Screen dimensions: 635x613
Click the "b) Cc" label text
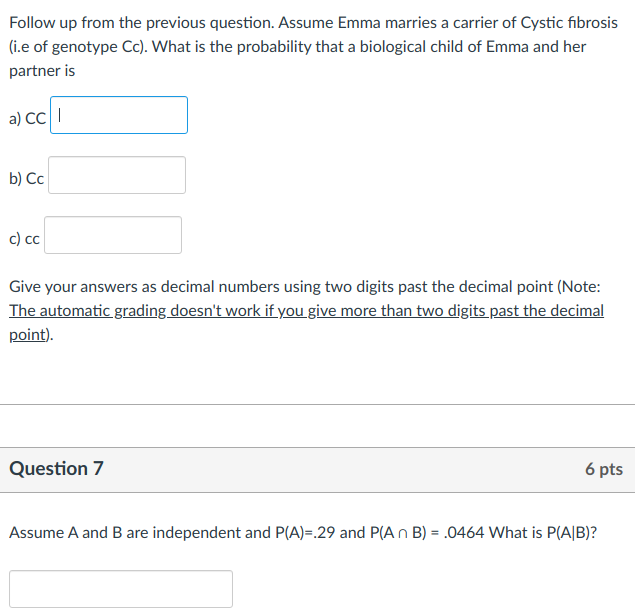[26, 179]
